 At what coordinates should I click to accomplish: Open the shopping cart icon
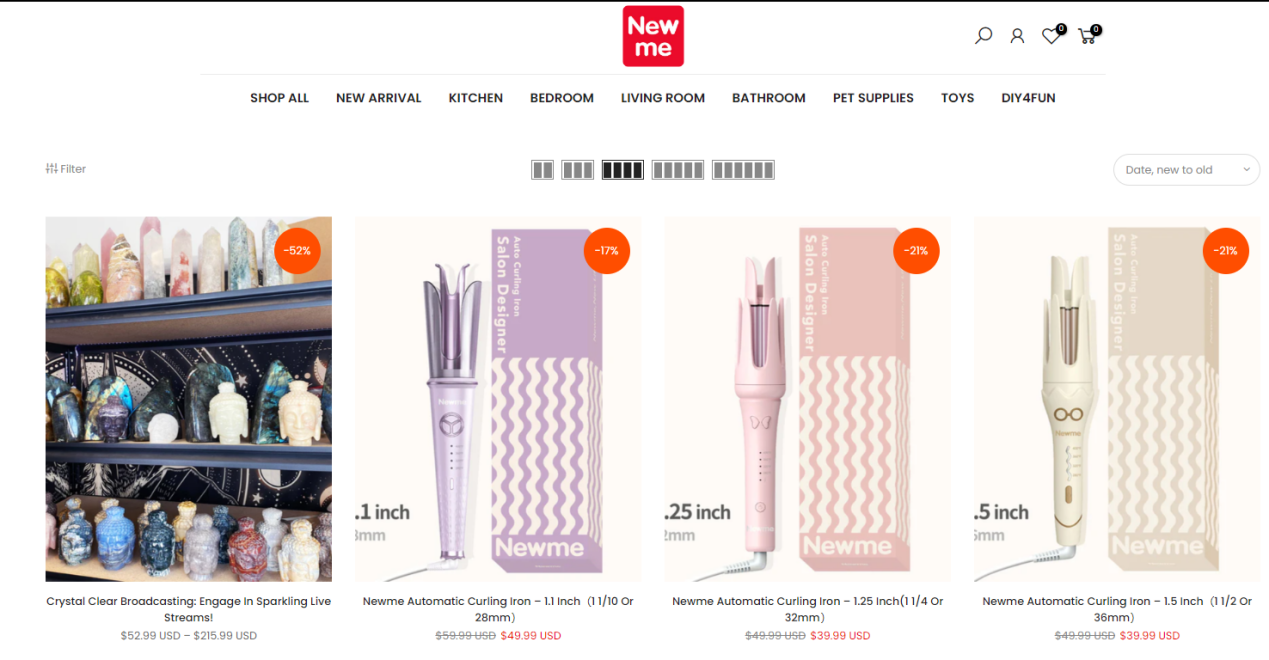[x=1087, y=36]
